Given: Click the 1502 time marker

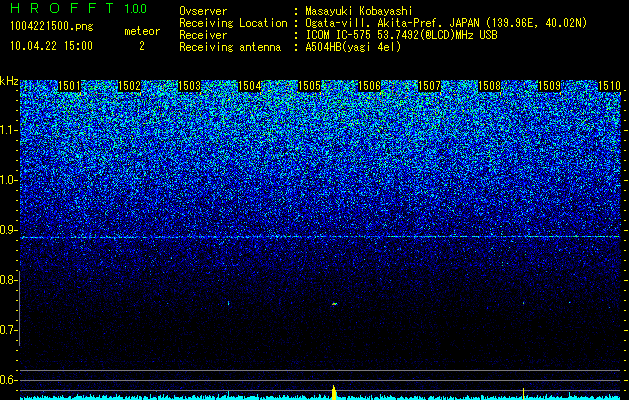Looking at the screenshot, I should [x=130, y=86].
